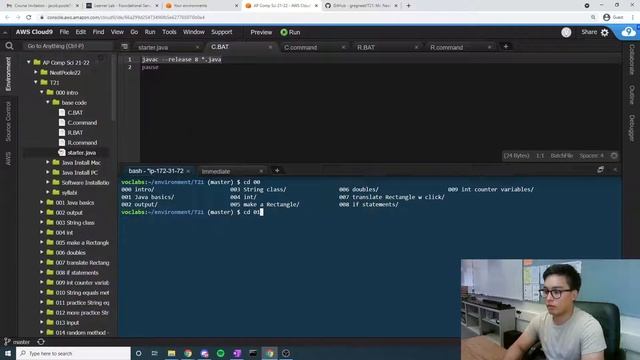The height and width of the screenshot is (360, 640).
Task: Open editor status bar settings gear
Action: tap(614, 156)
